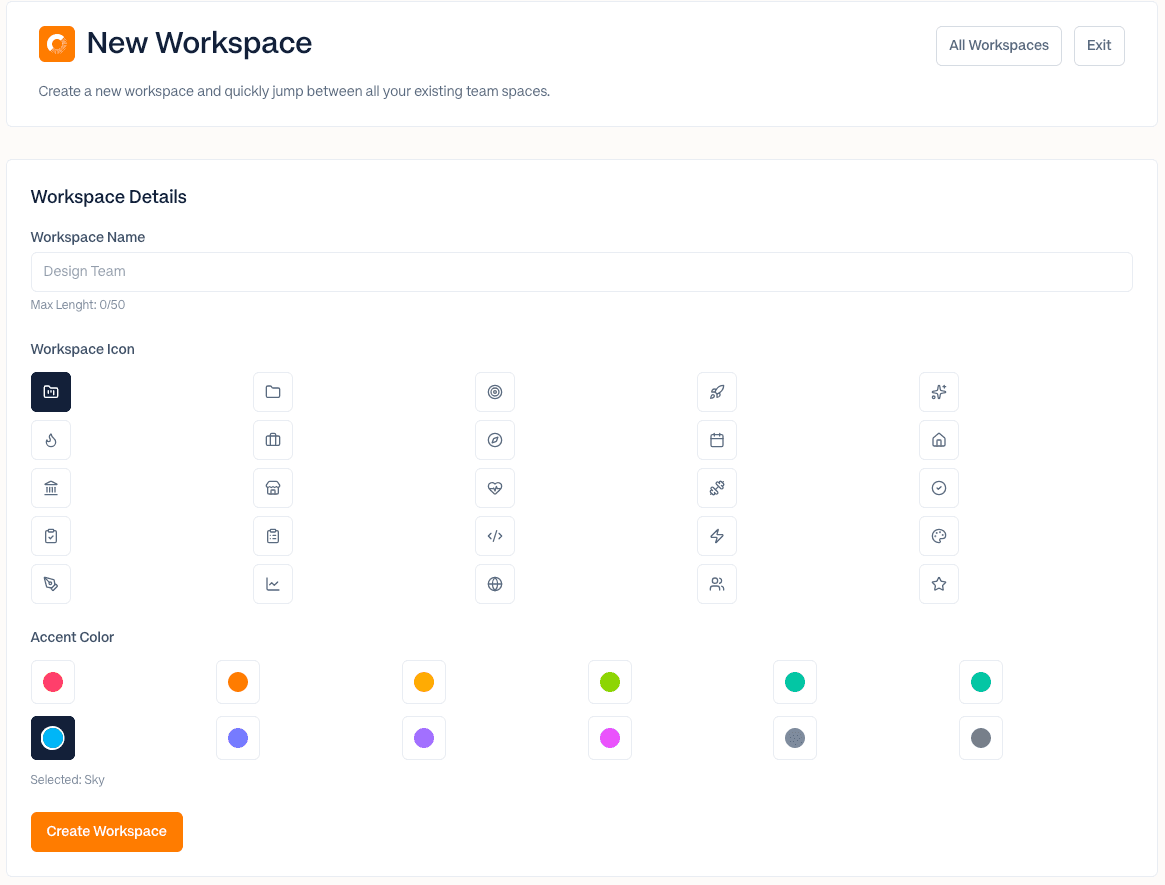
Task: Select the lightning bolt workspace icon
Action: 717,536
